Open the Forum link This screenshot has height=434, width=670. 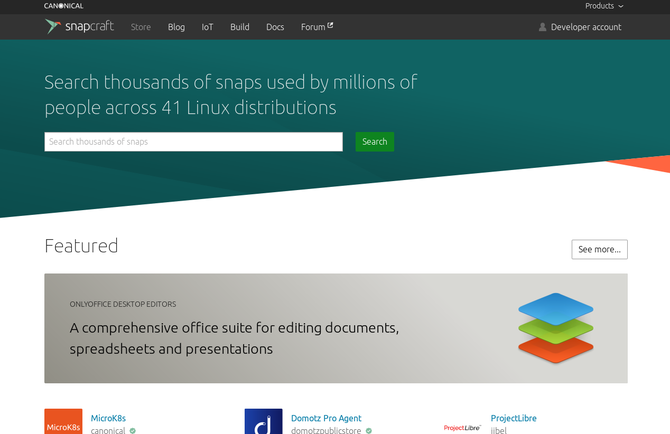(x=317, y=27)
